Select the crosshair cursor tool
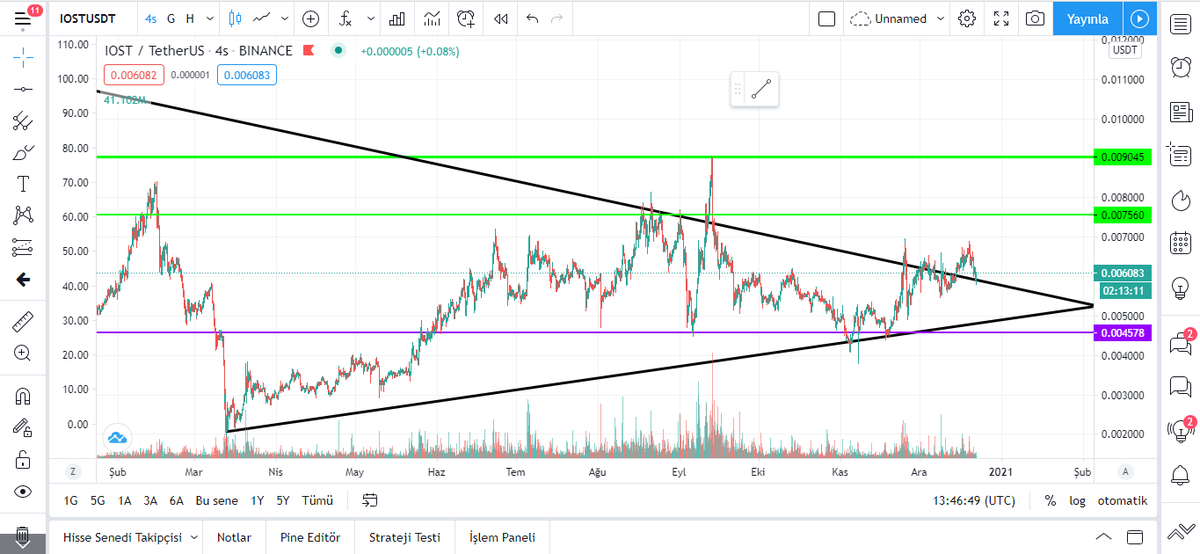Viewport: 1200px width, 554px height. pyautogui.click(x=22, y=56)
